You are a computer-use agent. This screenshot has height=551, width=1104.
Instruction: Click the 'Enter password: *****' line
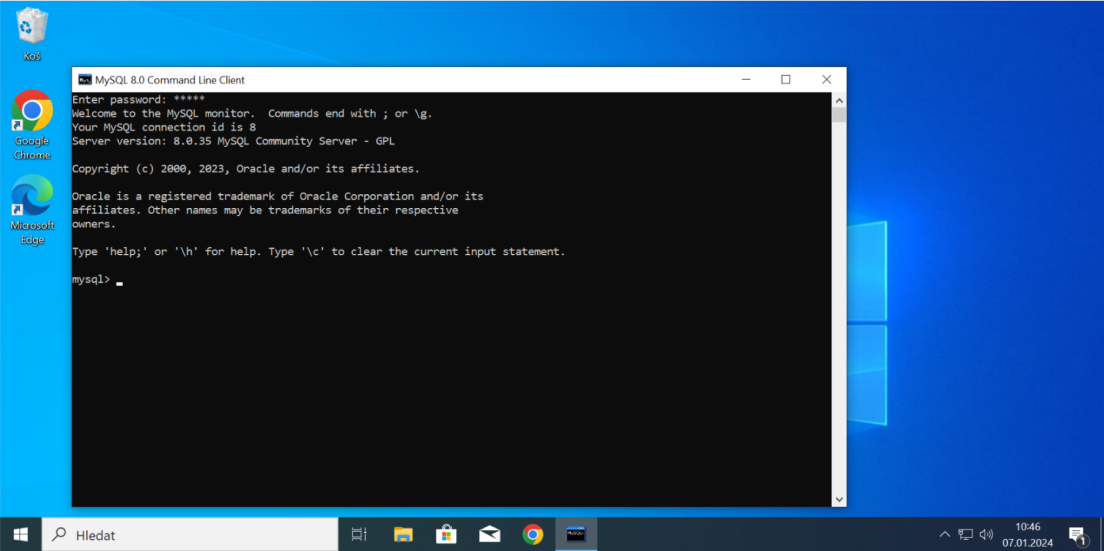(x=138, y=99)
